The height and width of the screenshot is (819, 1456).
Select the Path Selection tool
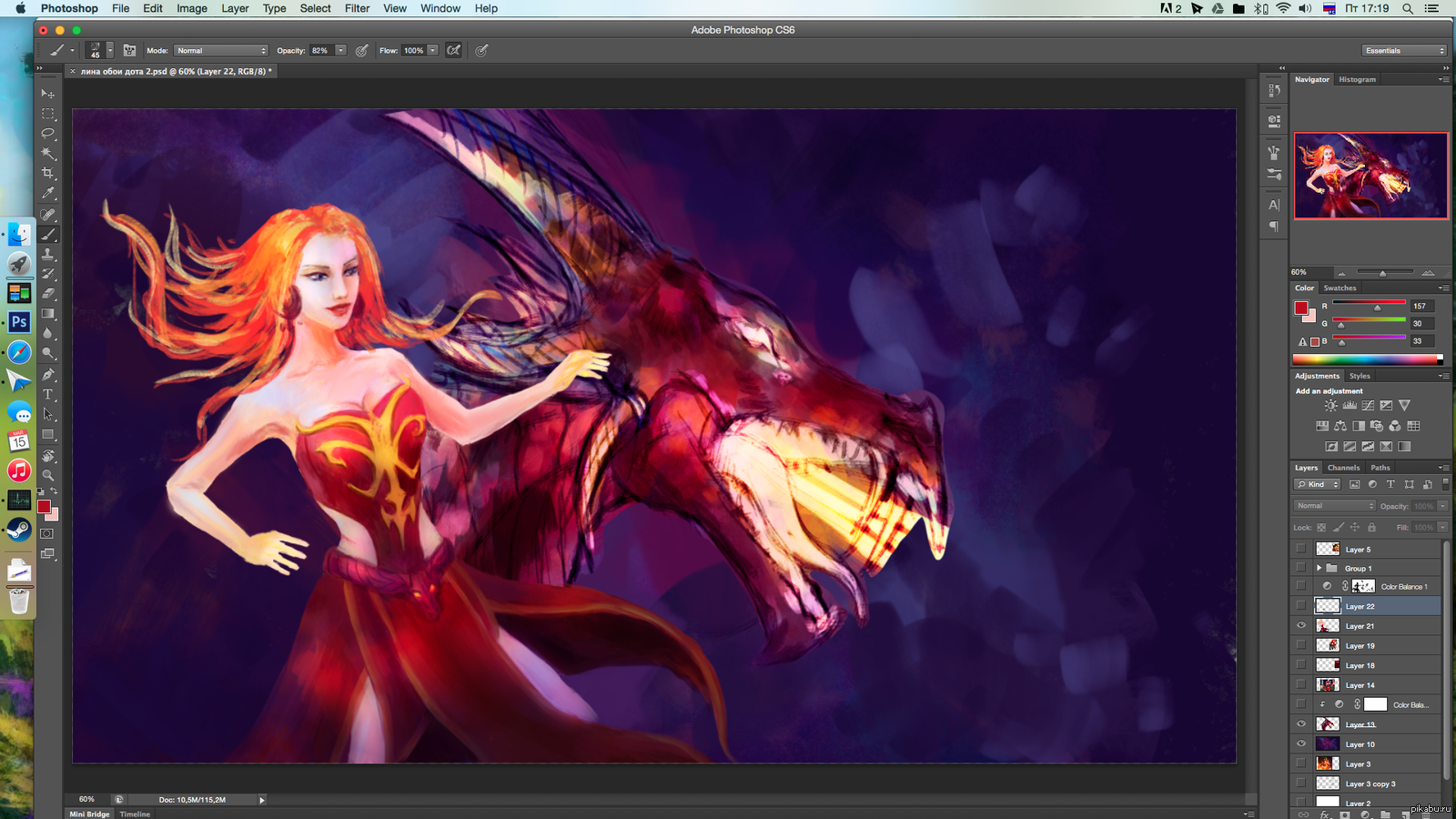(x=48, y=415)
